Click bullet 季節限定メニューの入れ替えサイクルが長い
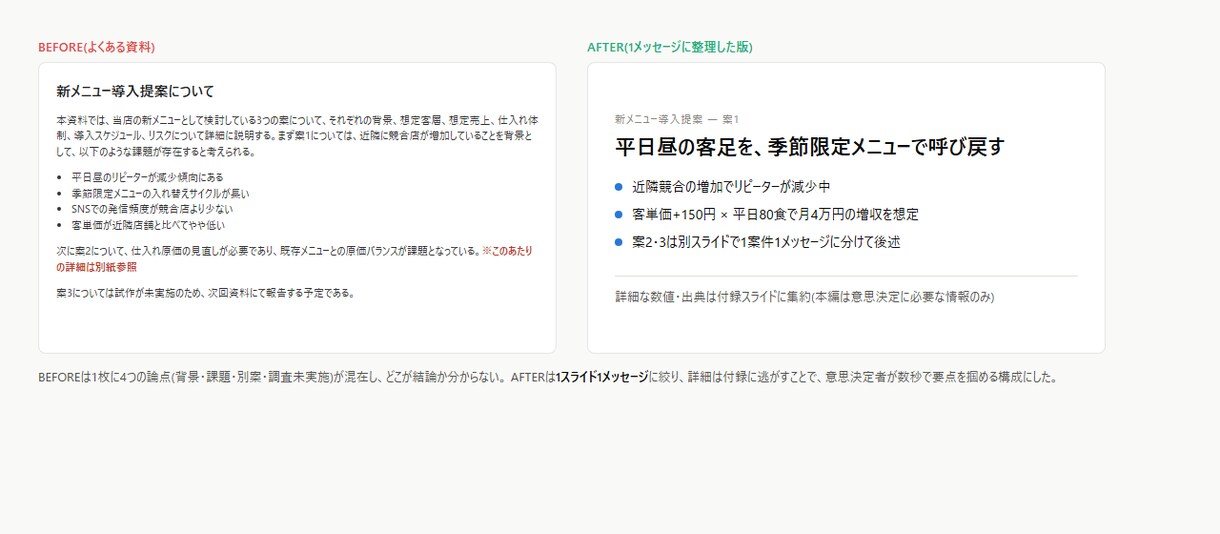The width and height of the screenshot is (1220, 534). tap(160, 193)
